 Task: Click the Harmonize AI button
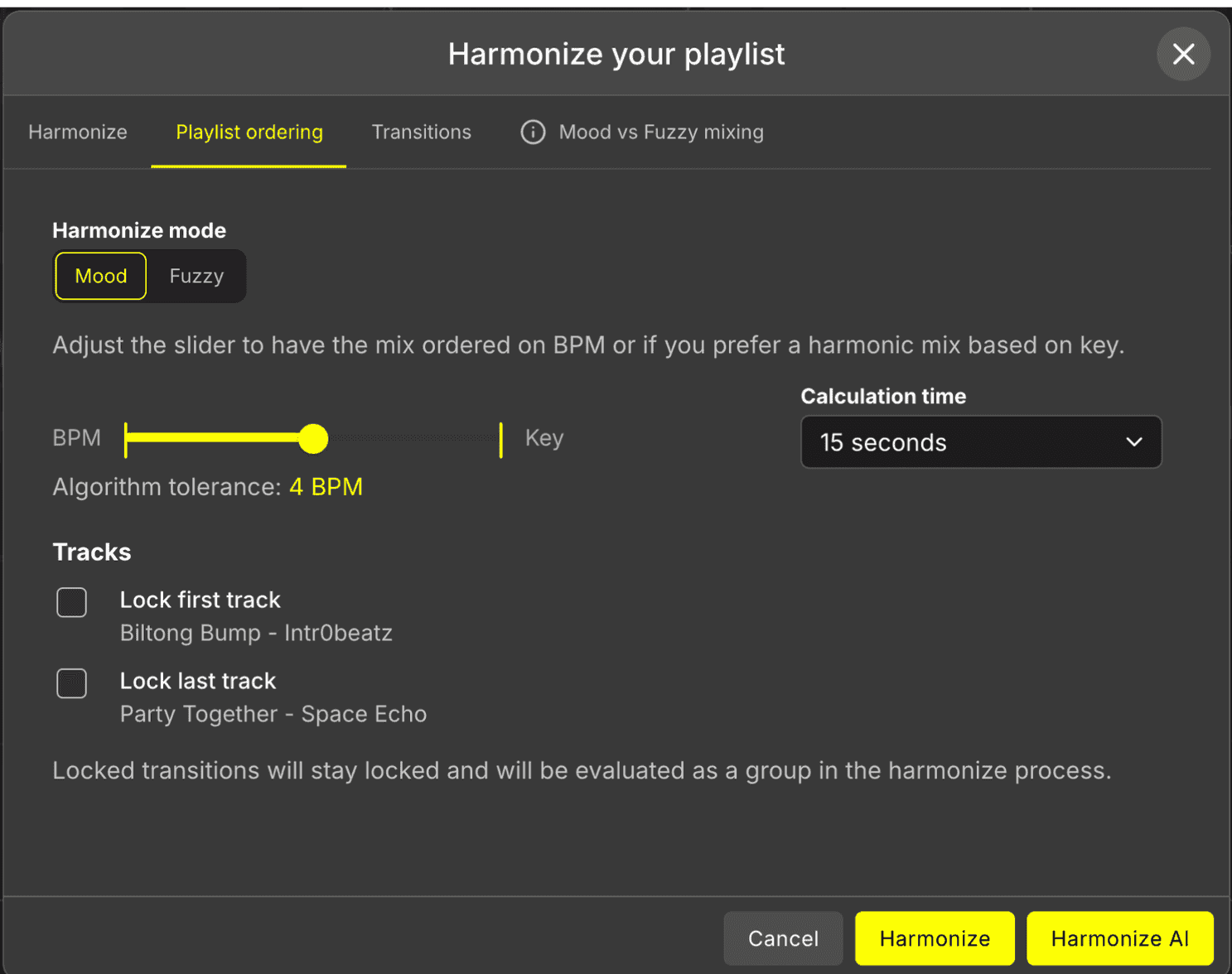click(1118, 938)
